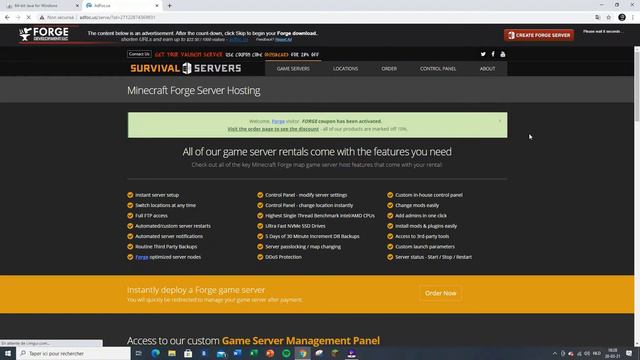The width and height of the screenshot is (640, 360).
Task: Click the 'Minecraft Forge Server Hosting' heading
Action: [193, 90]
